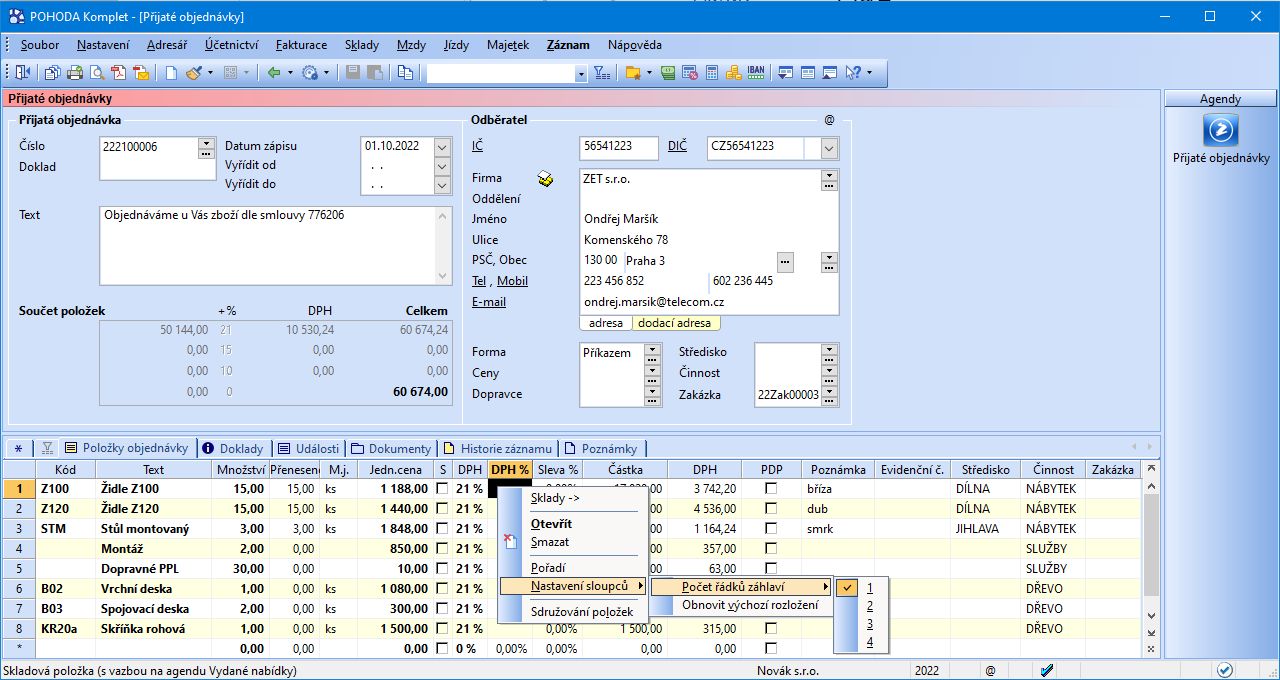The width and height of the screenshot is (1280, 680).
Task: Click the IBAN toolbar icon
Action: point(756,72)
